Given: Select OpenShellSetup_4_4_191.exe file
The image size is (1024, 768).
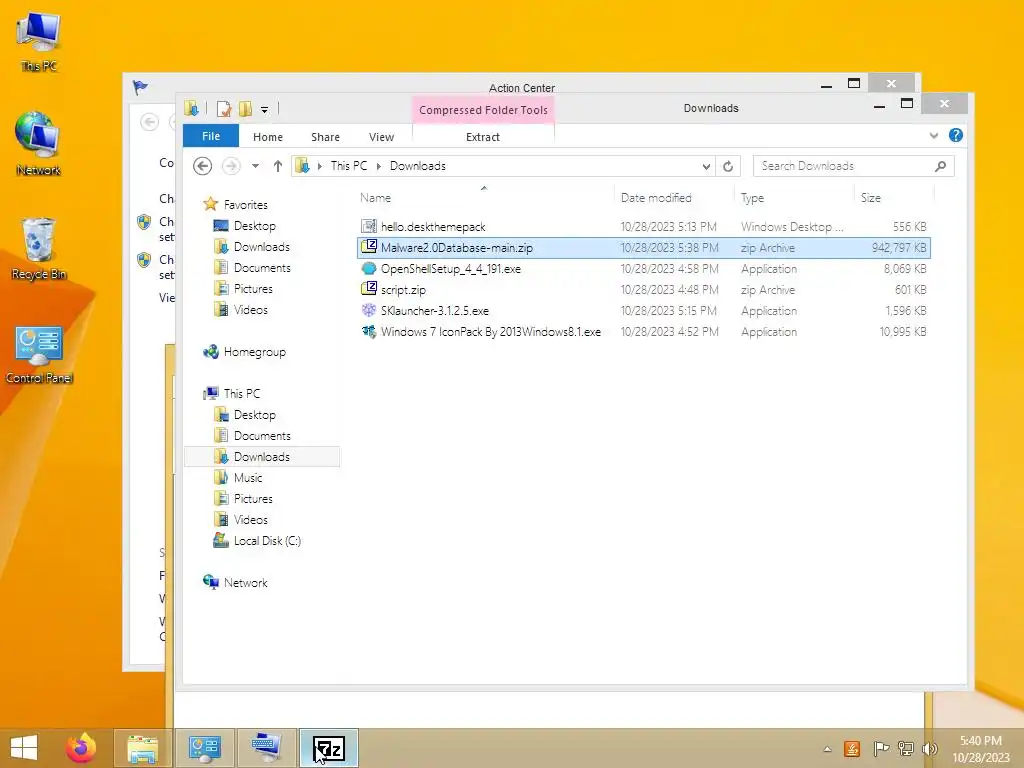Looking at the screenshot, I should pos(644,268).
